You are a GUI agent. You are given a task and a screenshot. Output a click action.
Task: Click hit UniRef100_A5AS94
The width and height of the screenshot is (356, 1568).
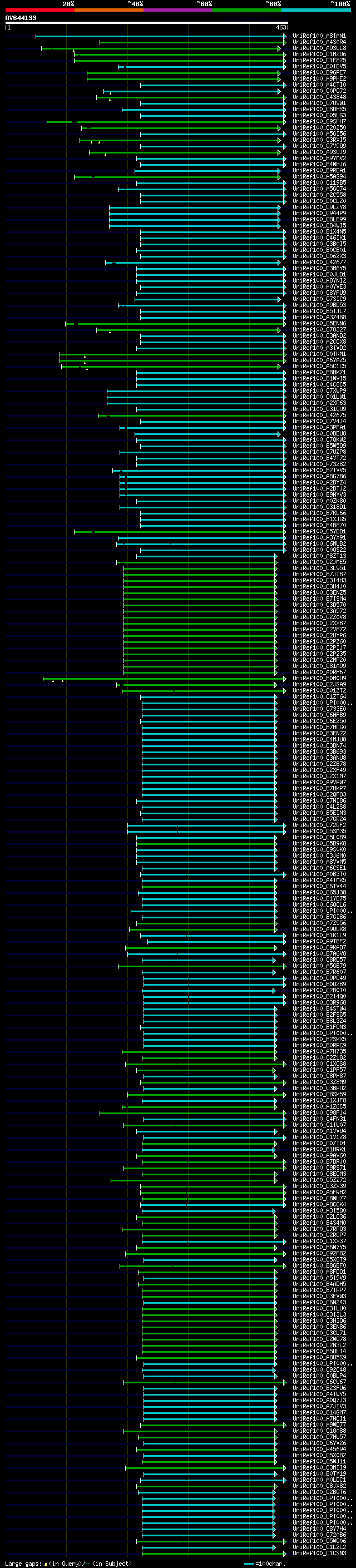pos(319,176)
